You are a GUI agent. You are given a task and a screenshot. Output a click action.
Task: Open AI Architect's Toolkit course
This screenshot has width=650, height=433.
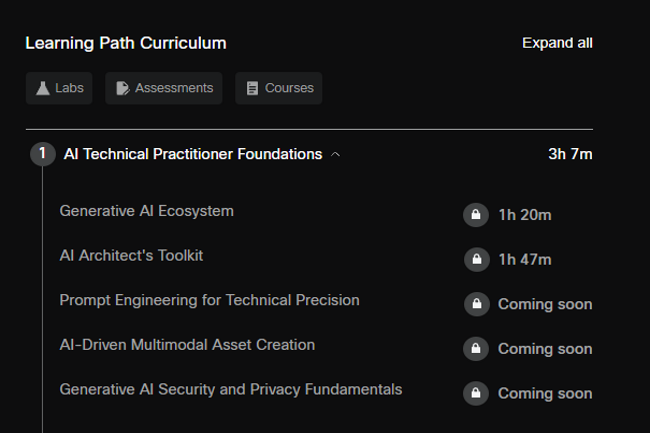tap(131, 255)
